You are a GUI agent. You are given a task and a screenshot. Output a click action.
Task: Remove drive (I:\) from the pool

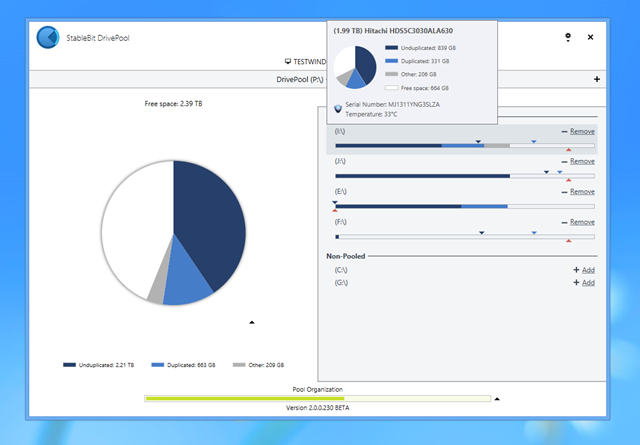582,131
